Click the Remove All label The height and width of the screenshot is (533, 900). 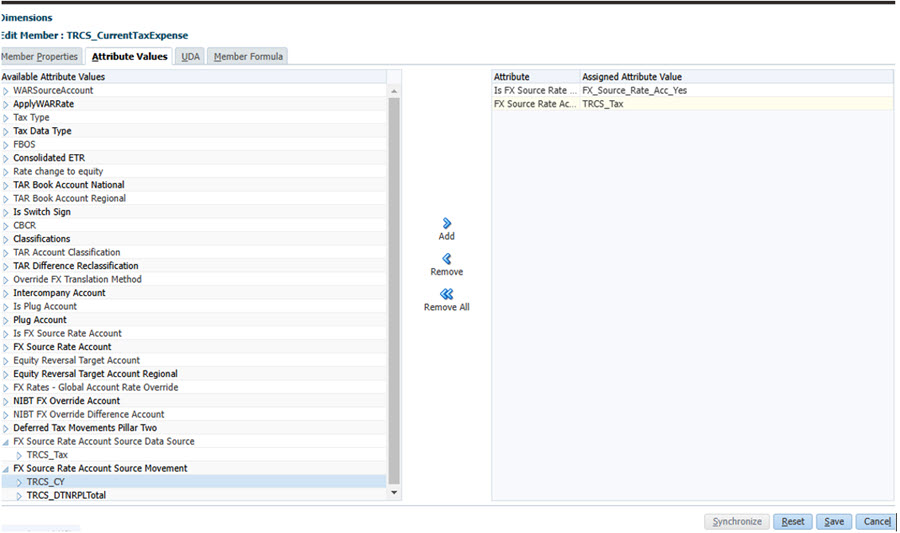coord(447,308)
